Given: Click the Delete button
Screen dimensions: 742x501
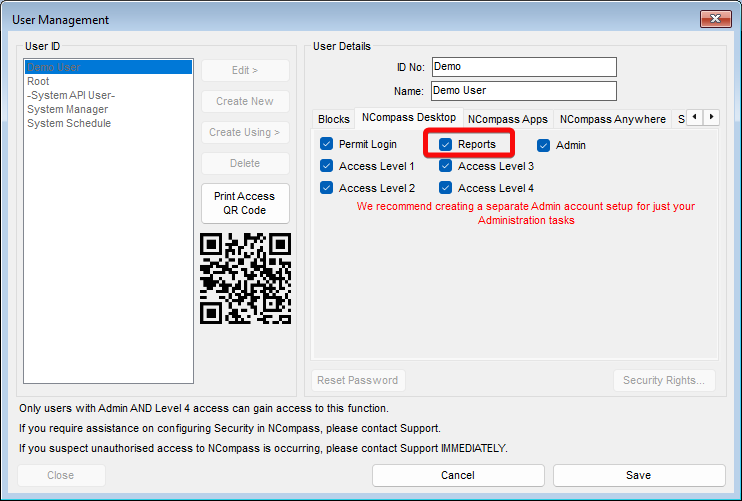Looking at the screenshot, I should coord(245,163).
